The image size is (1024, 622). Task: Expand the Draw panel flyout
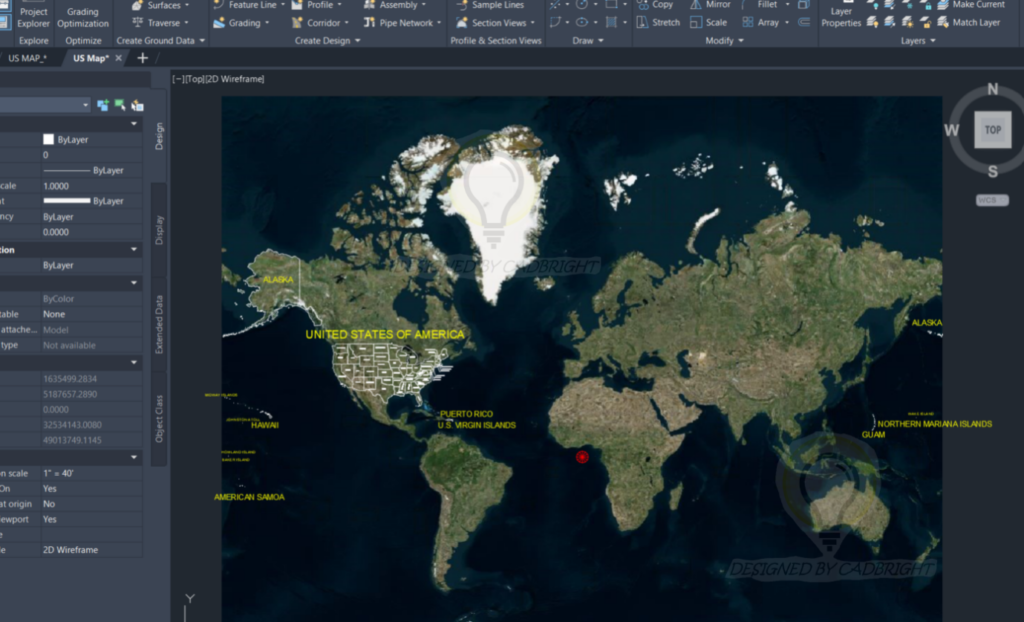601,40
